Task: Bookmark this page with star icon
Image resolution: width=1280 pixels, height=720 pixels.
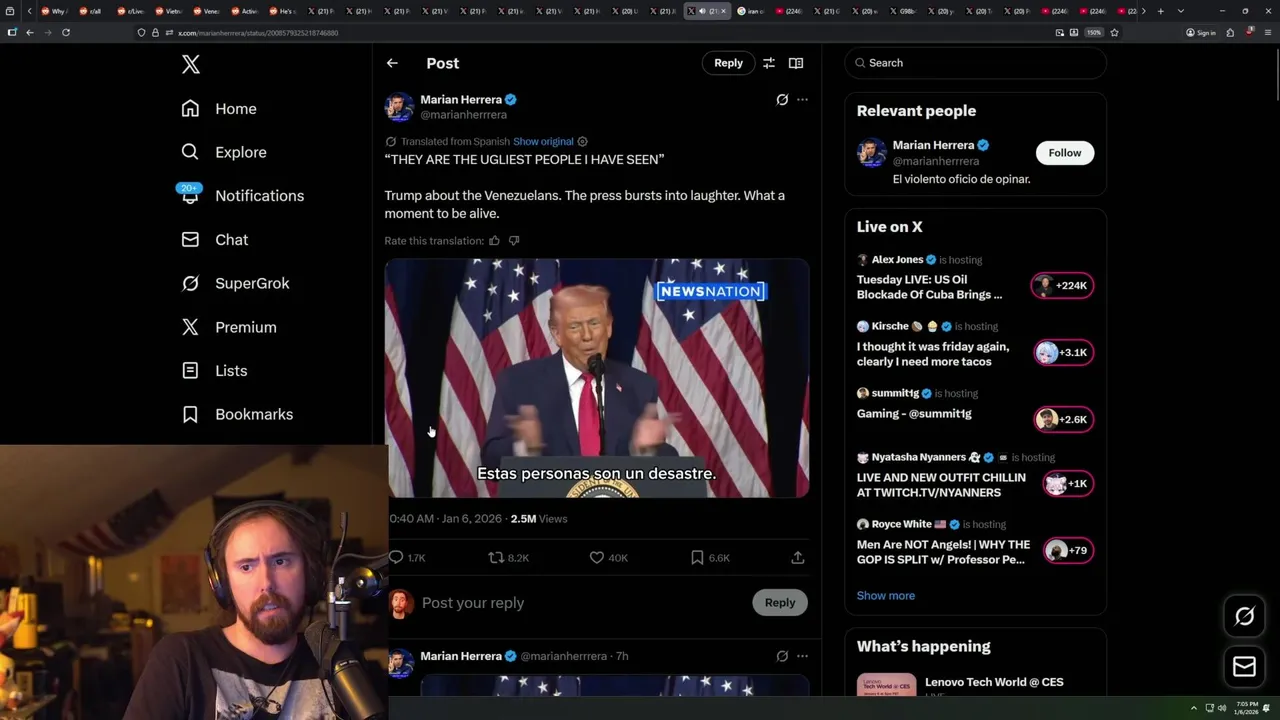Action: [1114, 32]
